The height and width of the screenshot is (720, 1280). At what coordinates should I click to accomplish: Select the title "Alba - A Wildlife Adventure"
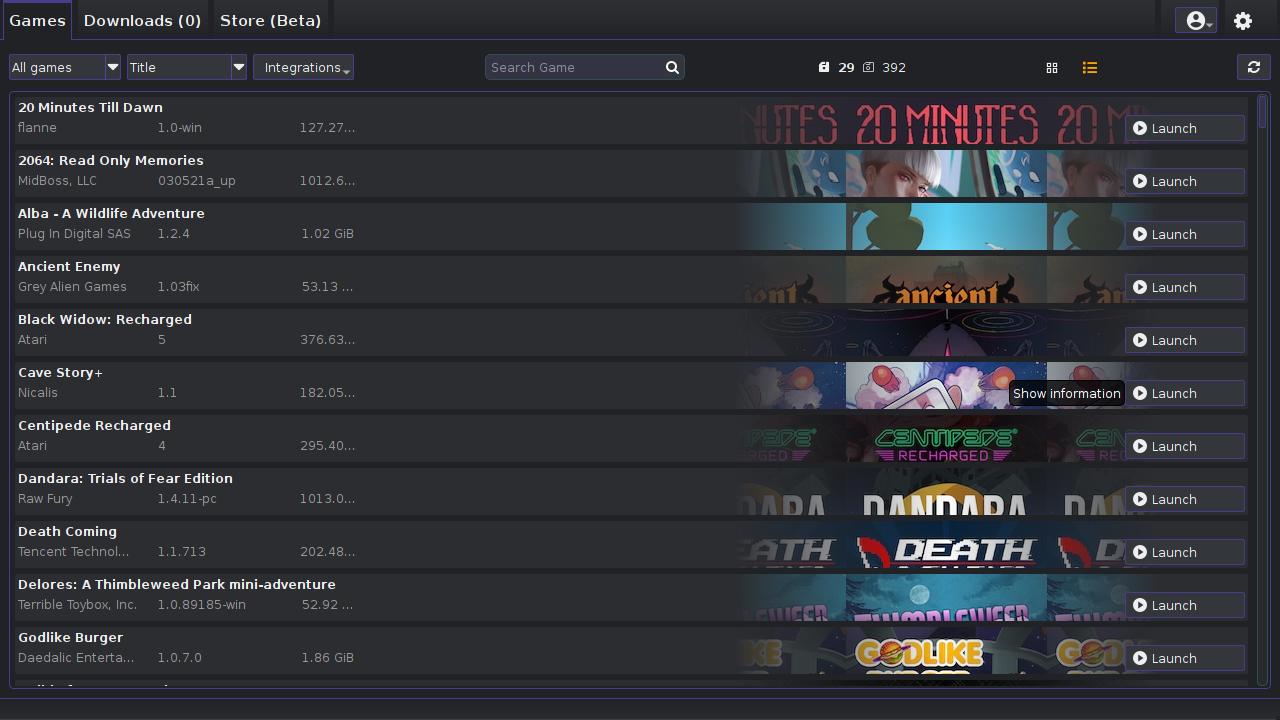click(111, 213)
